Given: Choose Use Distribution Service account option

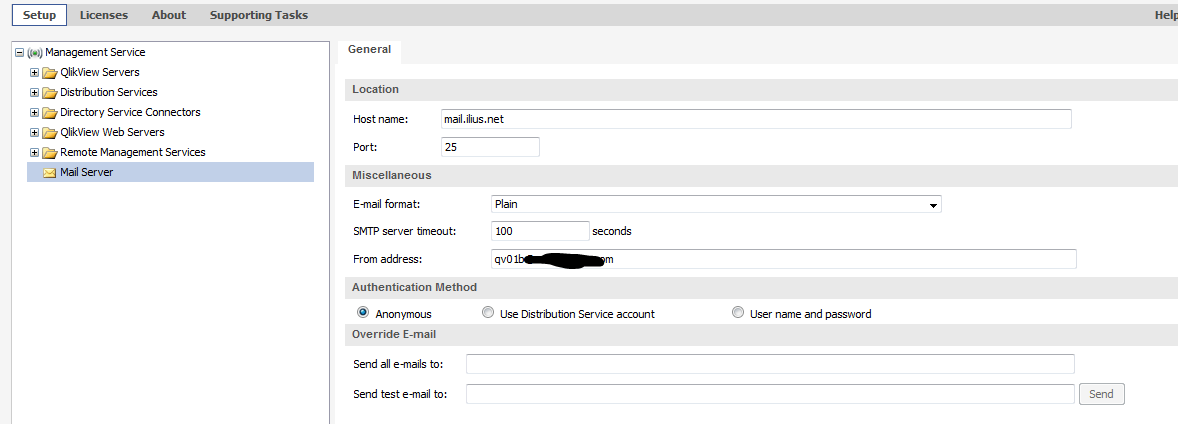Looking at the screenshot, I should point(488,313).
